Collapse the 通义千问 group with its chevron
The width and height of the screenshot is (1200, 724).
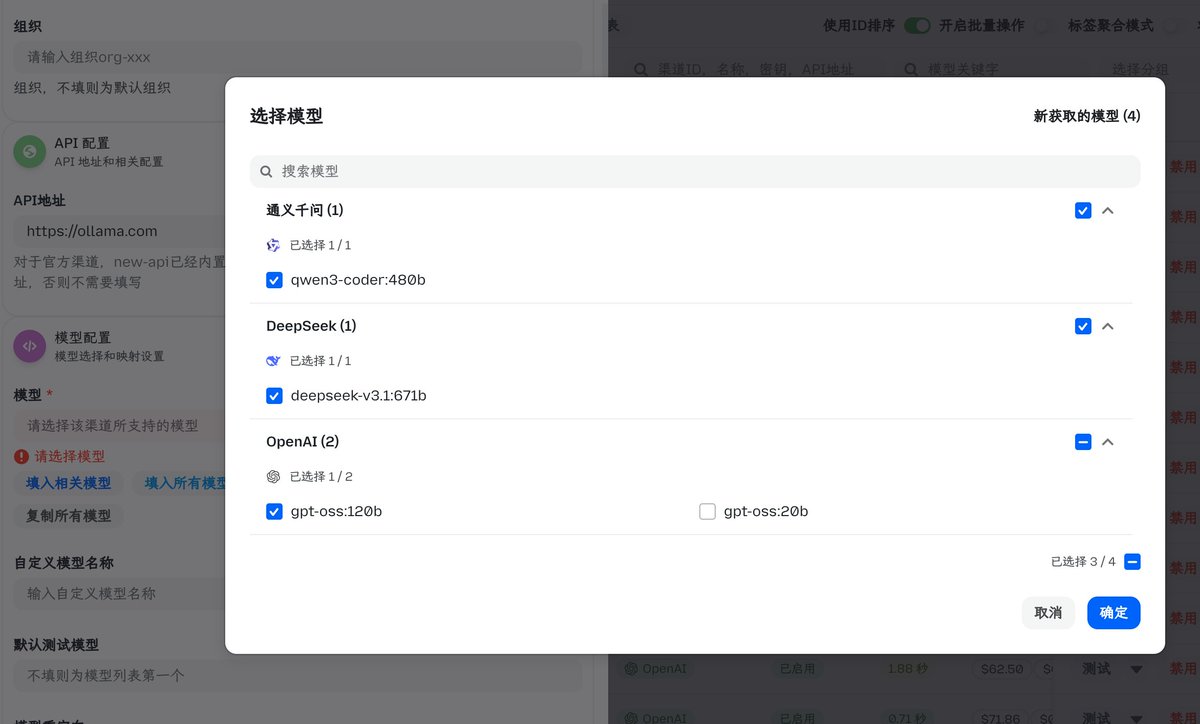(x=1108, y=210)
